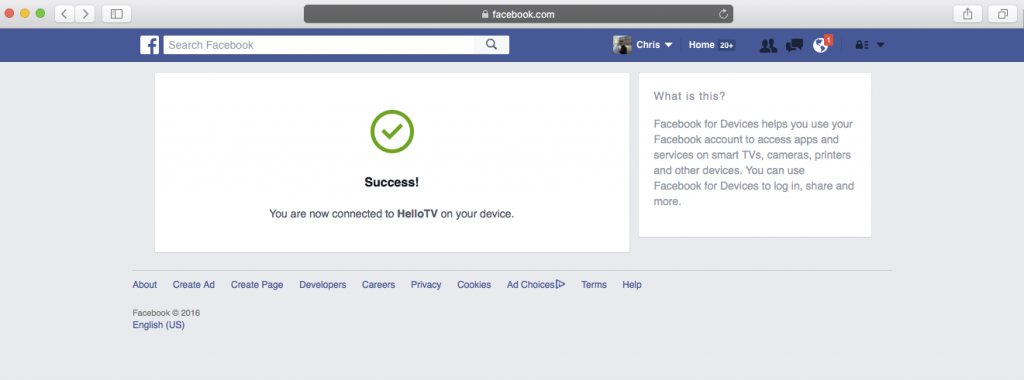
Task: Click the Facebook logo icon
Action: pyautogui.click(x=150, y=45)
